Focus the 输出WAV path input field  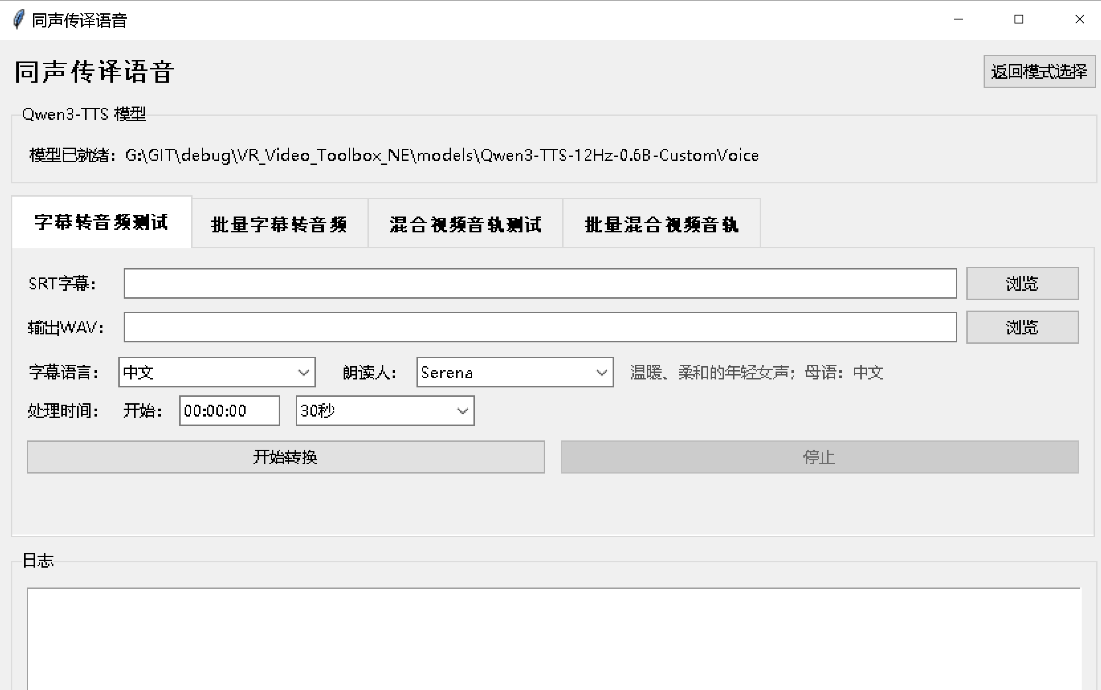pos(540,327)
